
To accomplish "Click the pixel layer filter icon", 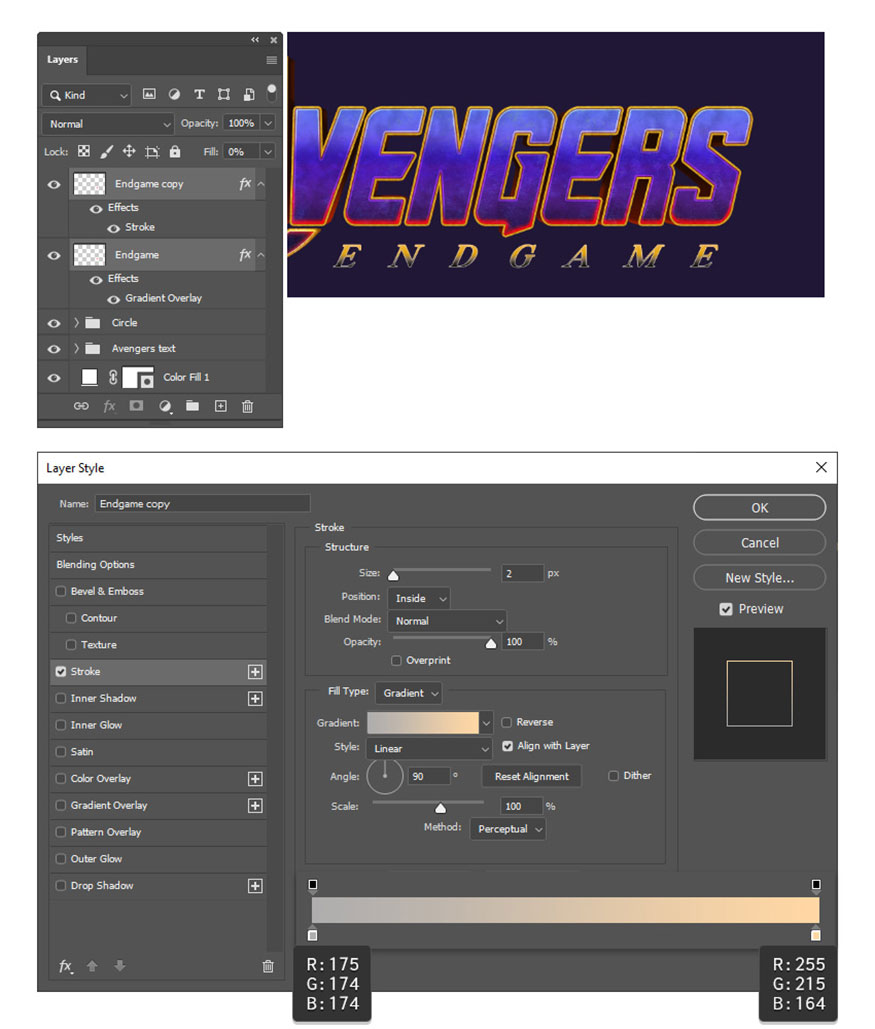I will (149, 95).
